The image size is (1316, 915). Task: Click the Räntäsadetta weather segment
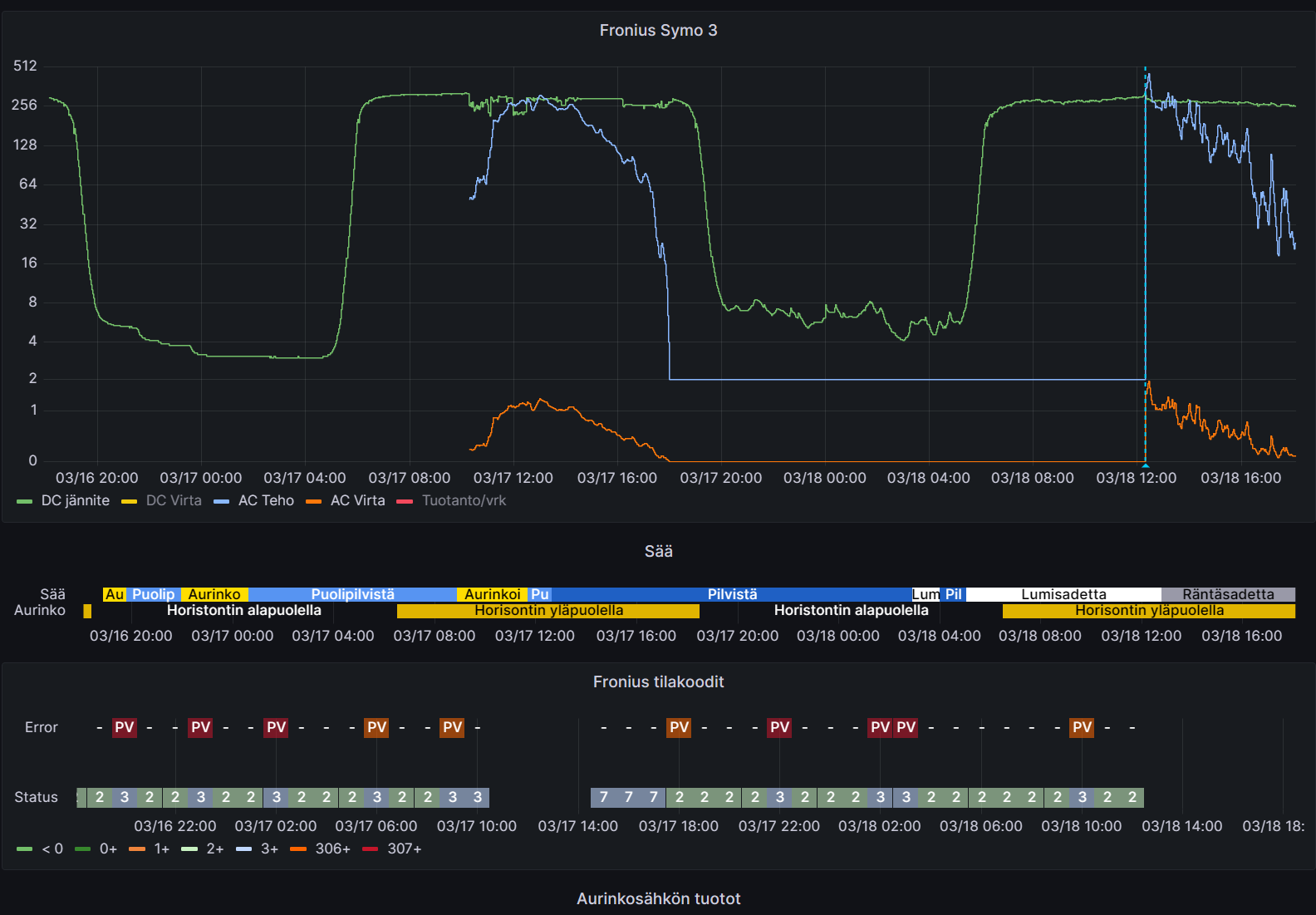(x=1228, y=594)
